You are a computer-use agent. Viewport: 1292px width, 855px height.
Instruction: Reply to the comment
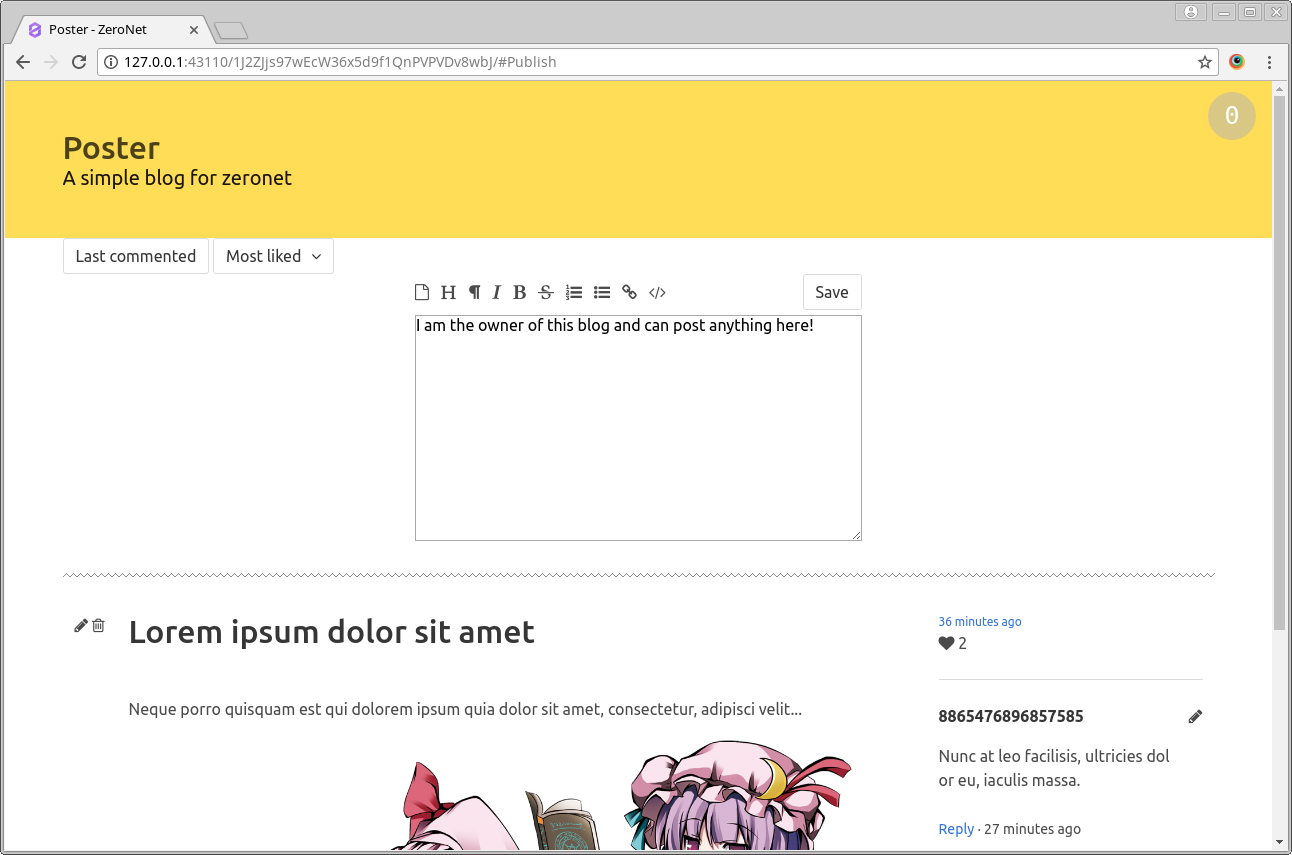[956, 829]
